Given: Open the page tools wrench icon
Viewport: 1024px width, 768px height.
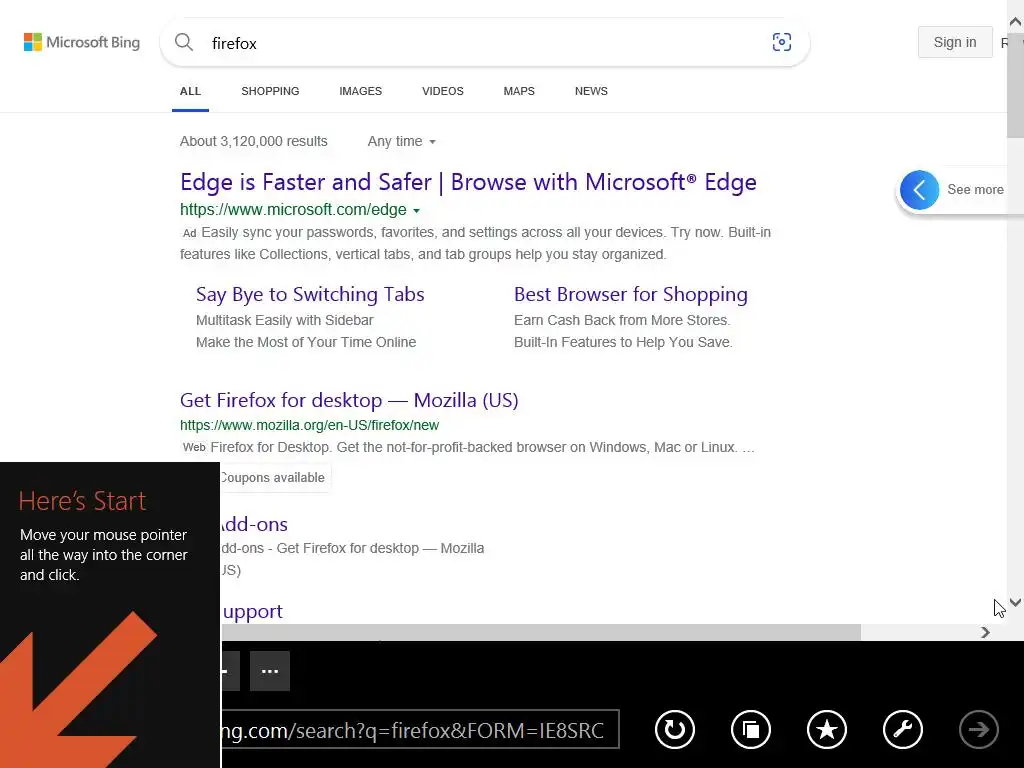Looking at the screenshot, I should pyautogui.click(x=903, y=730).
